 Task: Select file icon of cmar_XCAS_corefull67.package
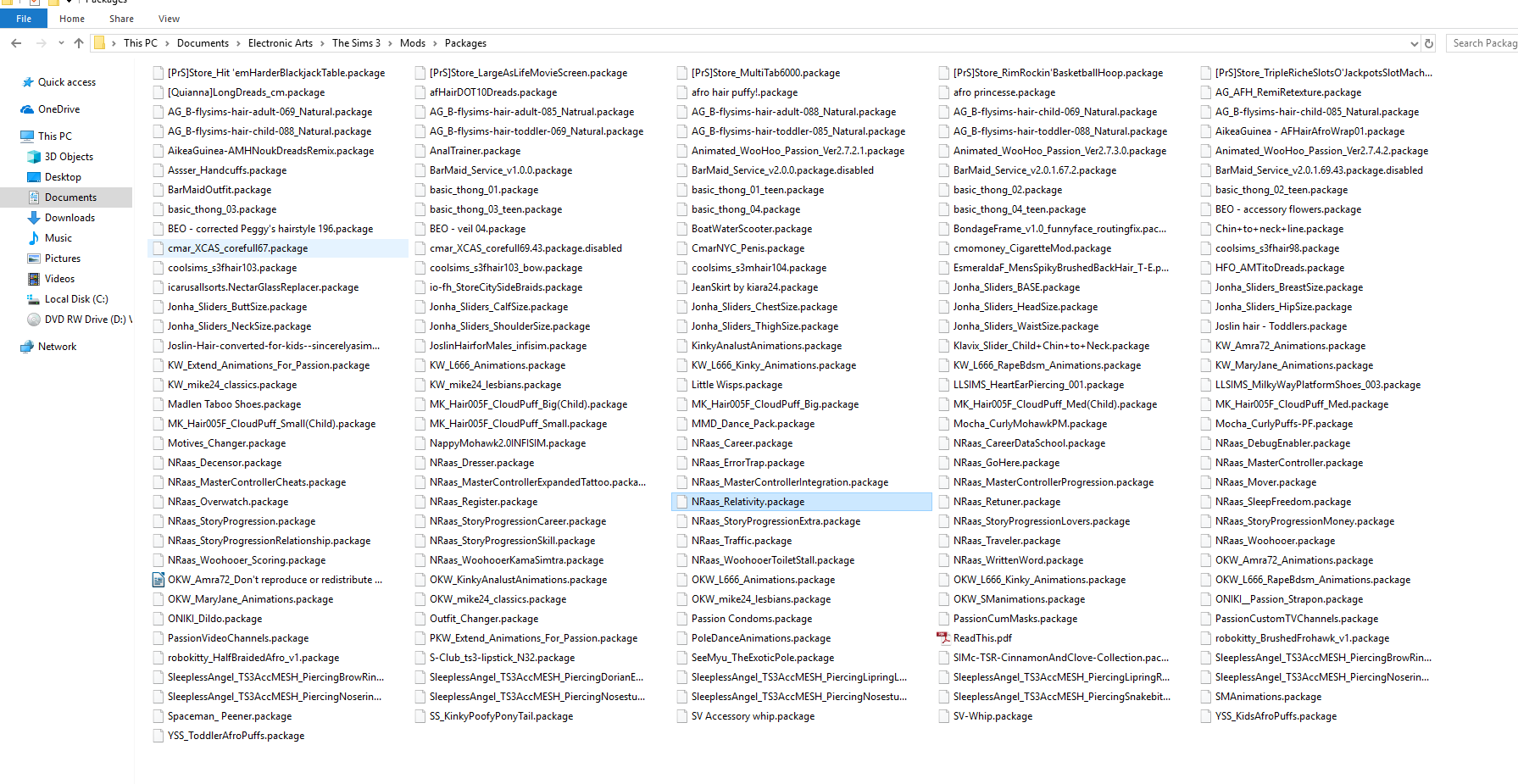pos(158,248)
